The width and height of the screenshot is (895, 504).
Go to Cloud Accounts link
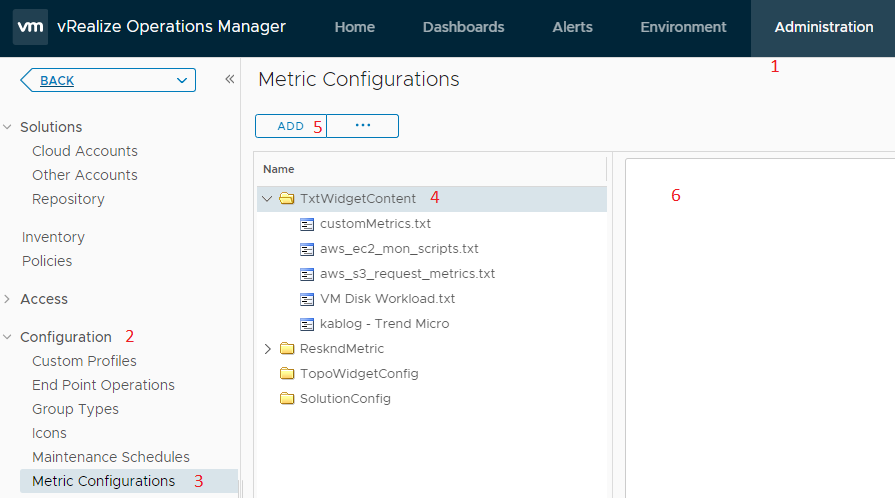point(85,151)
